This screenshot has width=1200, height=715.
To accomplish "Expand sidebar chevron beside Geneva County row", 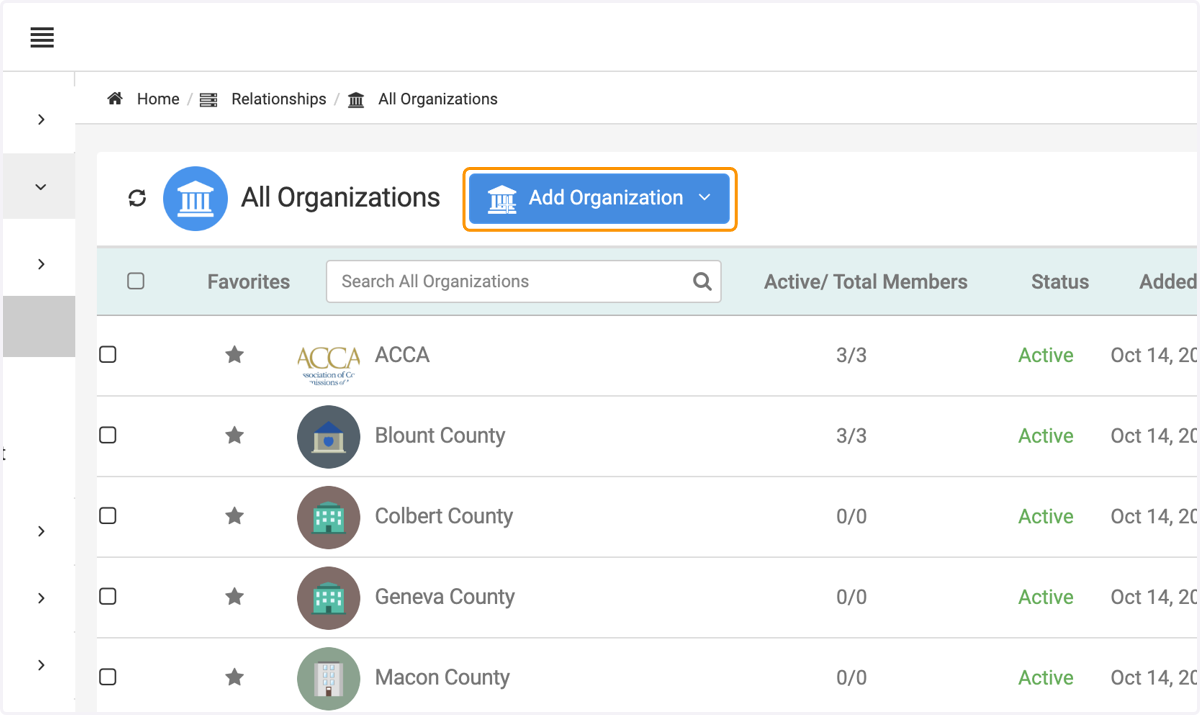I will (41, 598).
